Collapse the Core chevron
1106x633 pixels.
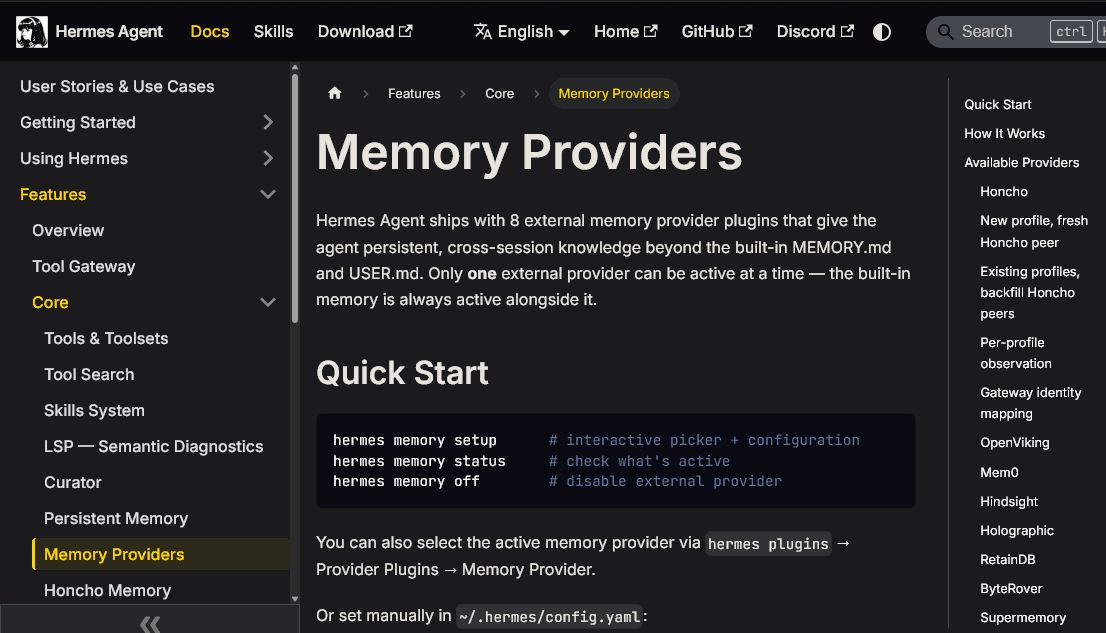[268, 302]
